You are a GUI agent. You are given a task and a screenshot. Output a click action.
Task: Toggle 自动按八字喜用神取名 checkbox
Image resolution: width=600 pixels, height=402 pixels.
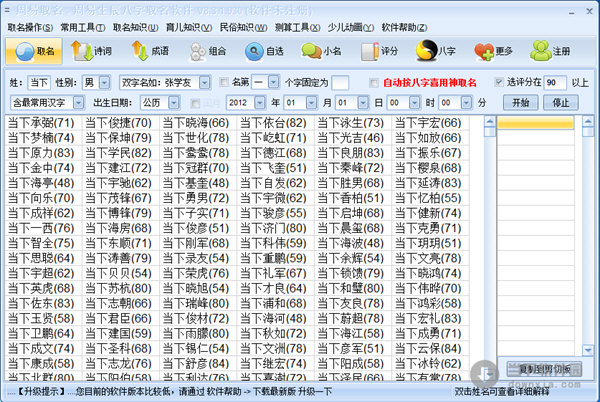tap(375, 81)
